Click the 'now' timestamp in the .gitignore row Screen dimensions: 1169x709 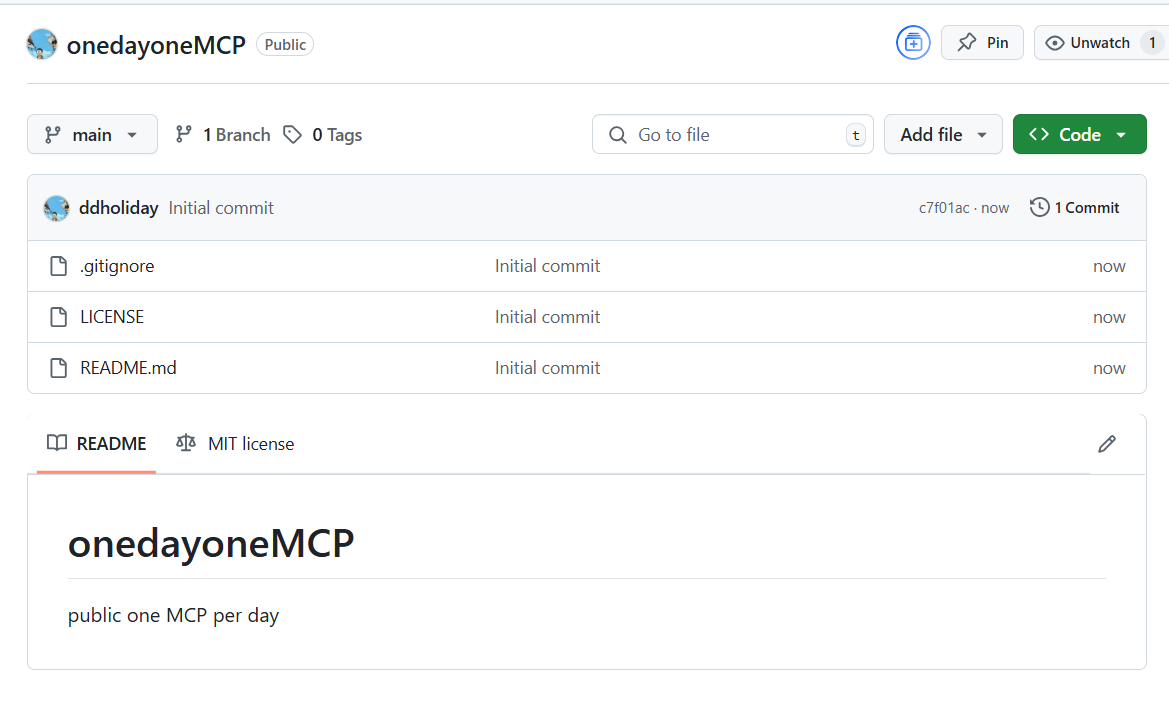pyautogui.click(x=1109, y=266)
